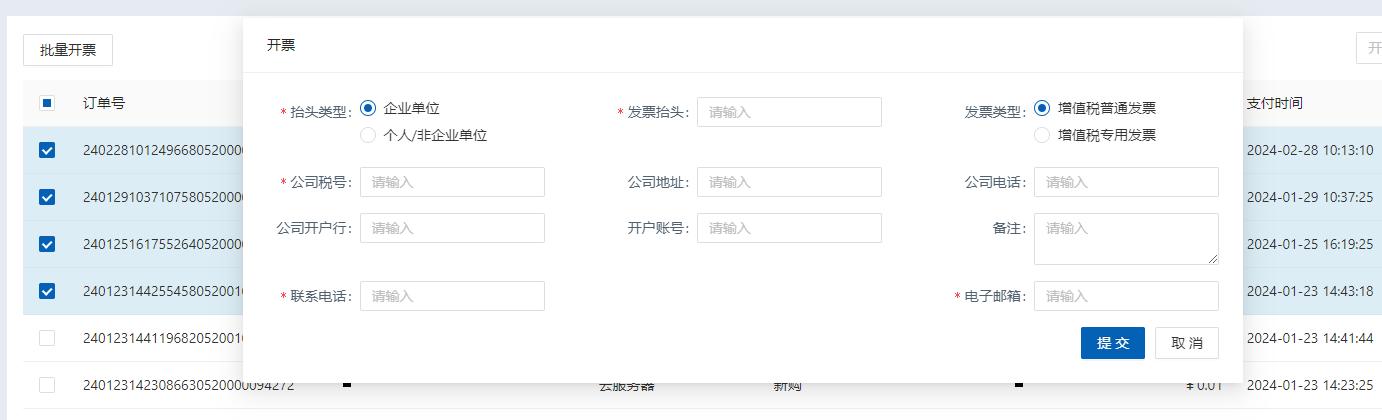Click inside the 备注 textarea
Image resolution: width=1382 pixels, height=420 pixels.
point(1126,239)
